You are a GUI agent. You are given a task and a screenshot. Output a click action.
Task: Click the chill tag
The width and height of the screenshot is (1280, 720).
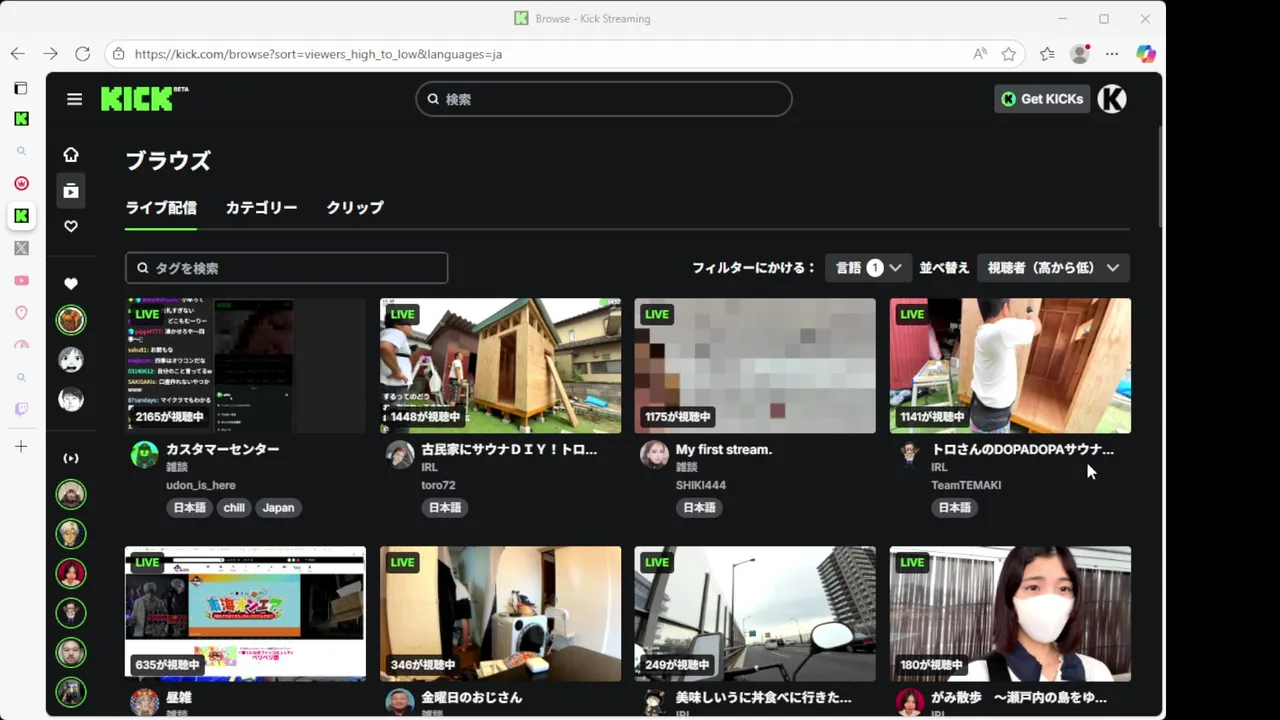click(x=234, y=508)
